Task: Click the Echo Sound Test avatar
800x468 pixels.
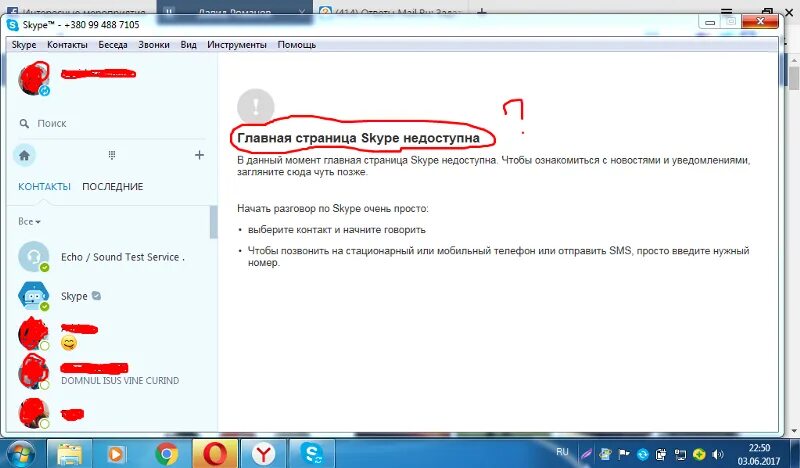Action: point(34,256)
